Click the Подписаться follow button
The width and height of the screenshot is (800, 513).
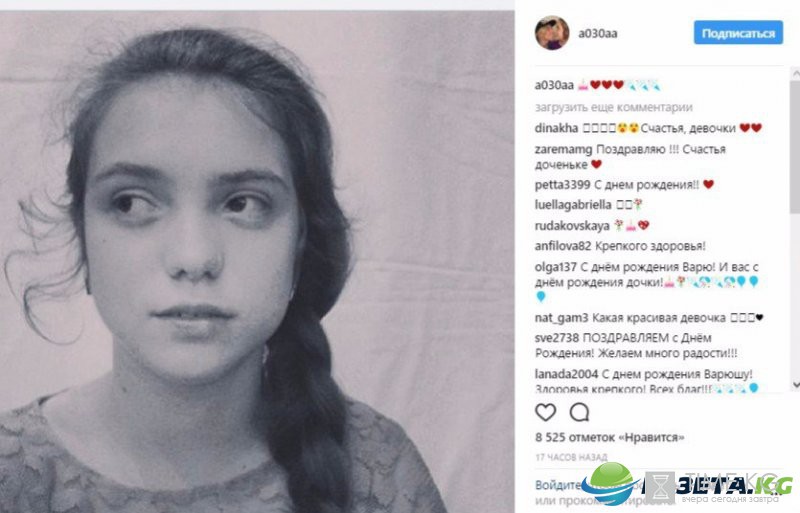[738, 33]
